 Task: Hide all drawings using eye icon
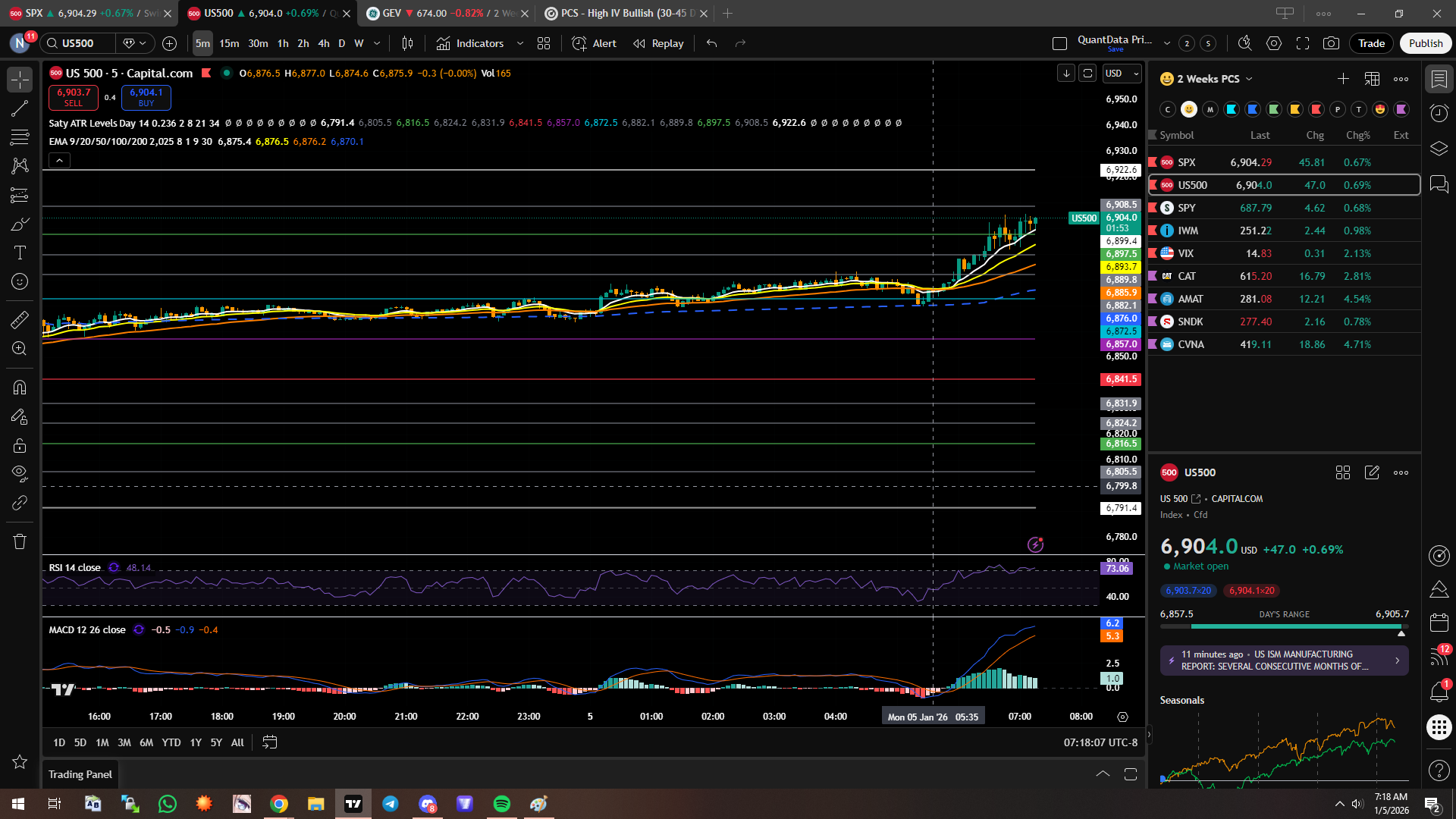tap(20, 474)
